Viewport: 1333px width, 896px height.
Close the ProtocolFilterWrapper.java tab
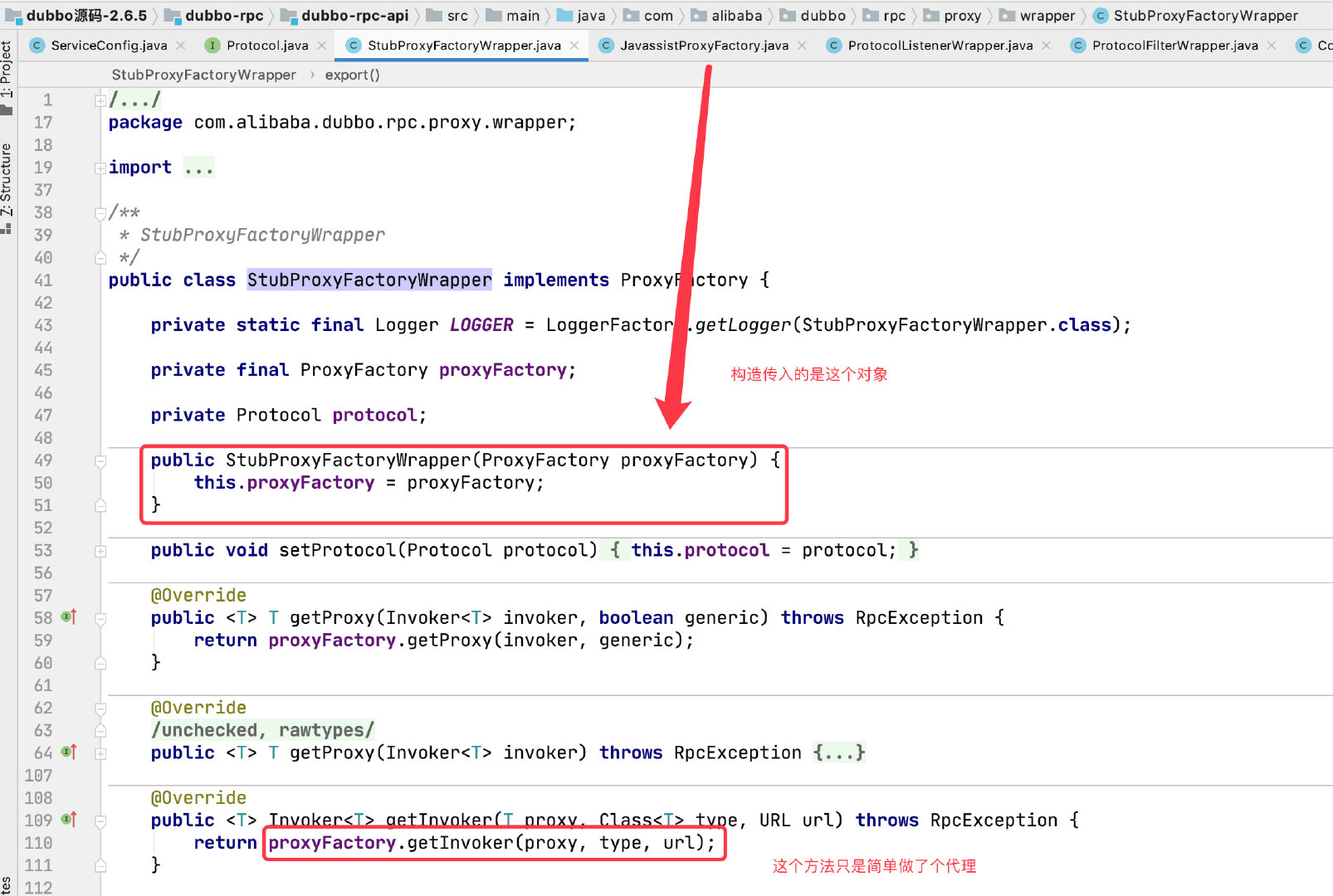pyautogui.click(x=1272, y=46)
